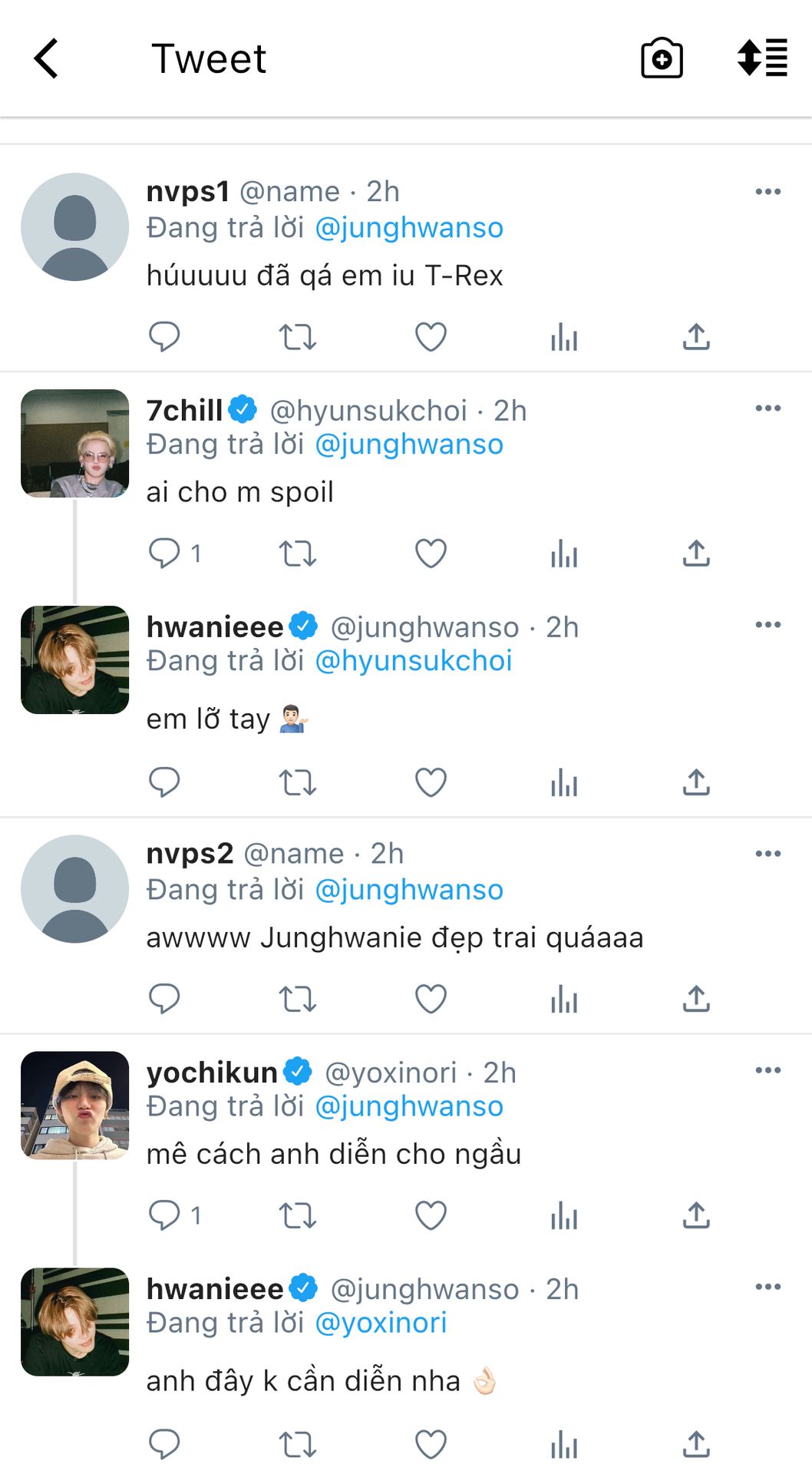Reply to yochikun's tweet
This screenshot has width=812, height=1474.
click(164, 1215)
